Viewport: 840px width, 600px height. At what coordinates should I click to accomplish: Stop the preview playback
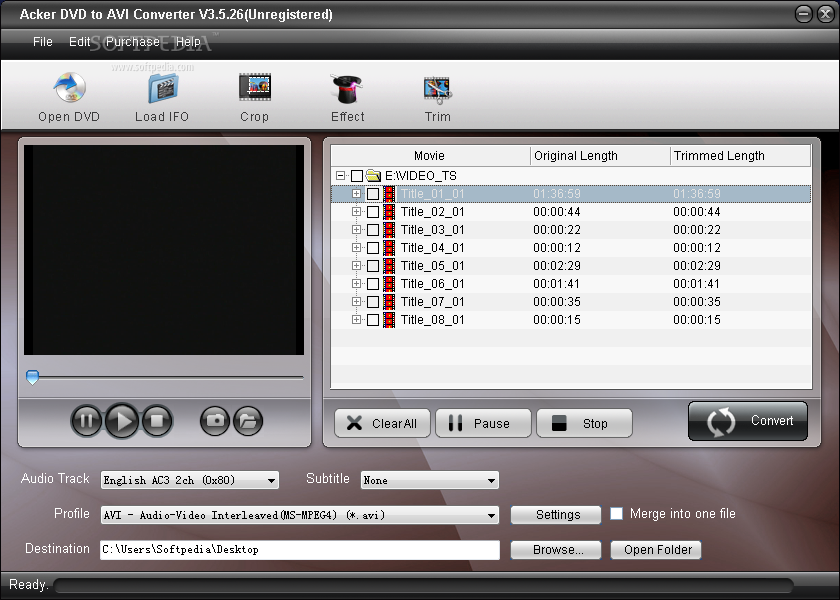tap(157, 421)
